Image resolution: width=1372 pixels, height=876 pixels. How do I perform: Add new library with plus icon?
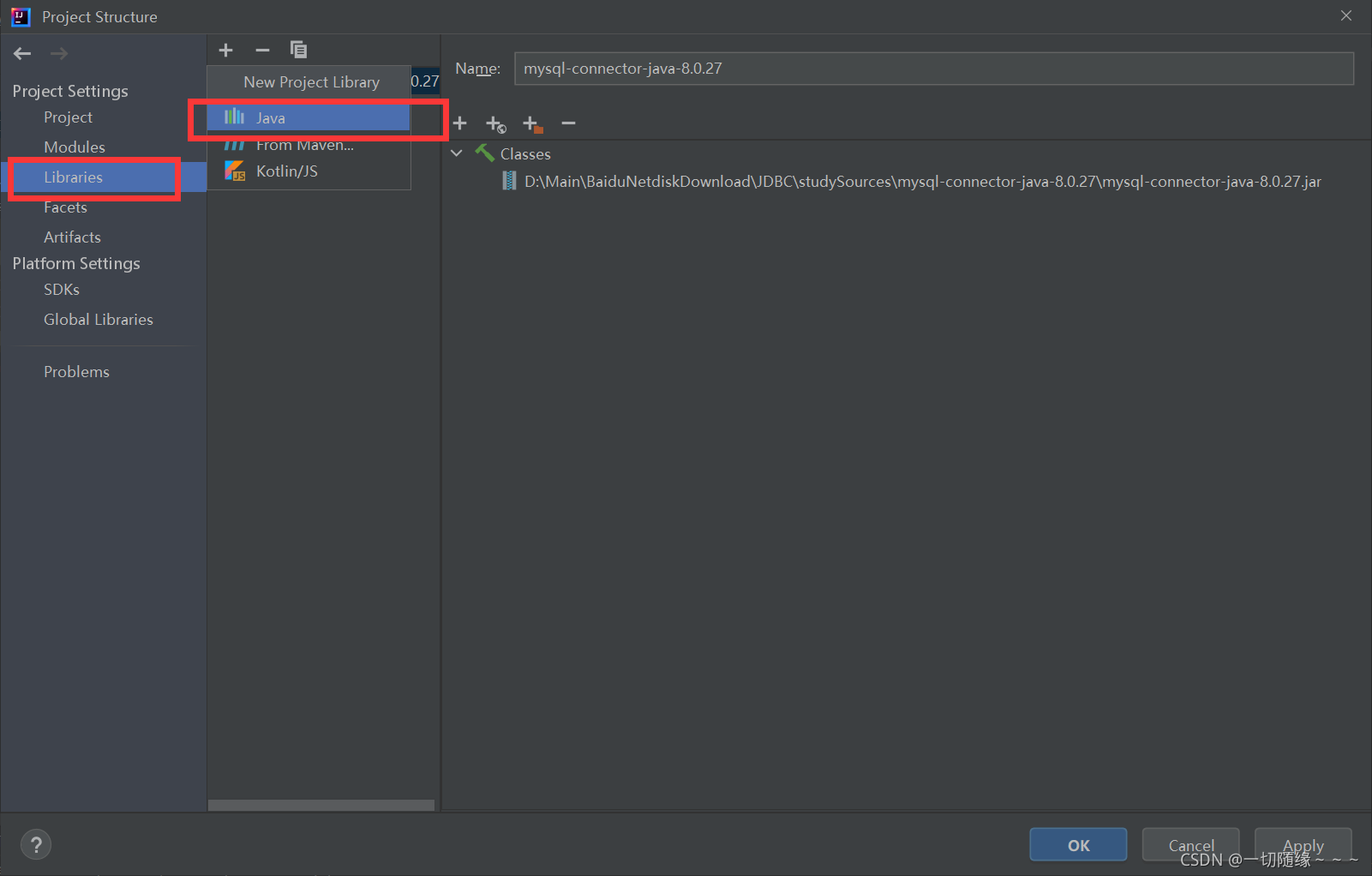tap(225, 50)
